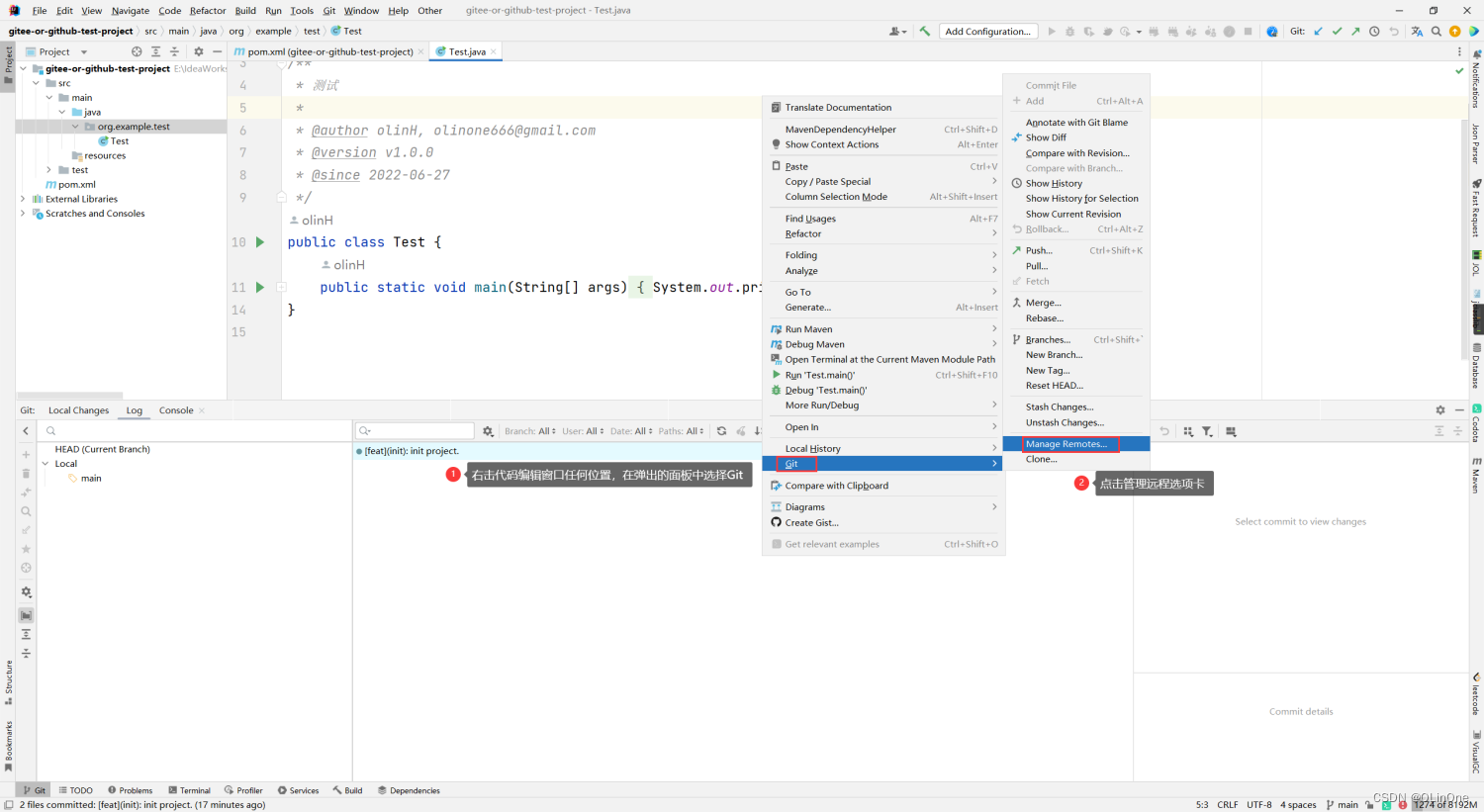Click the Build project hammer icon
This screenshot has height=812, width=1484.
[924, 31]
